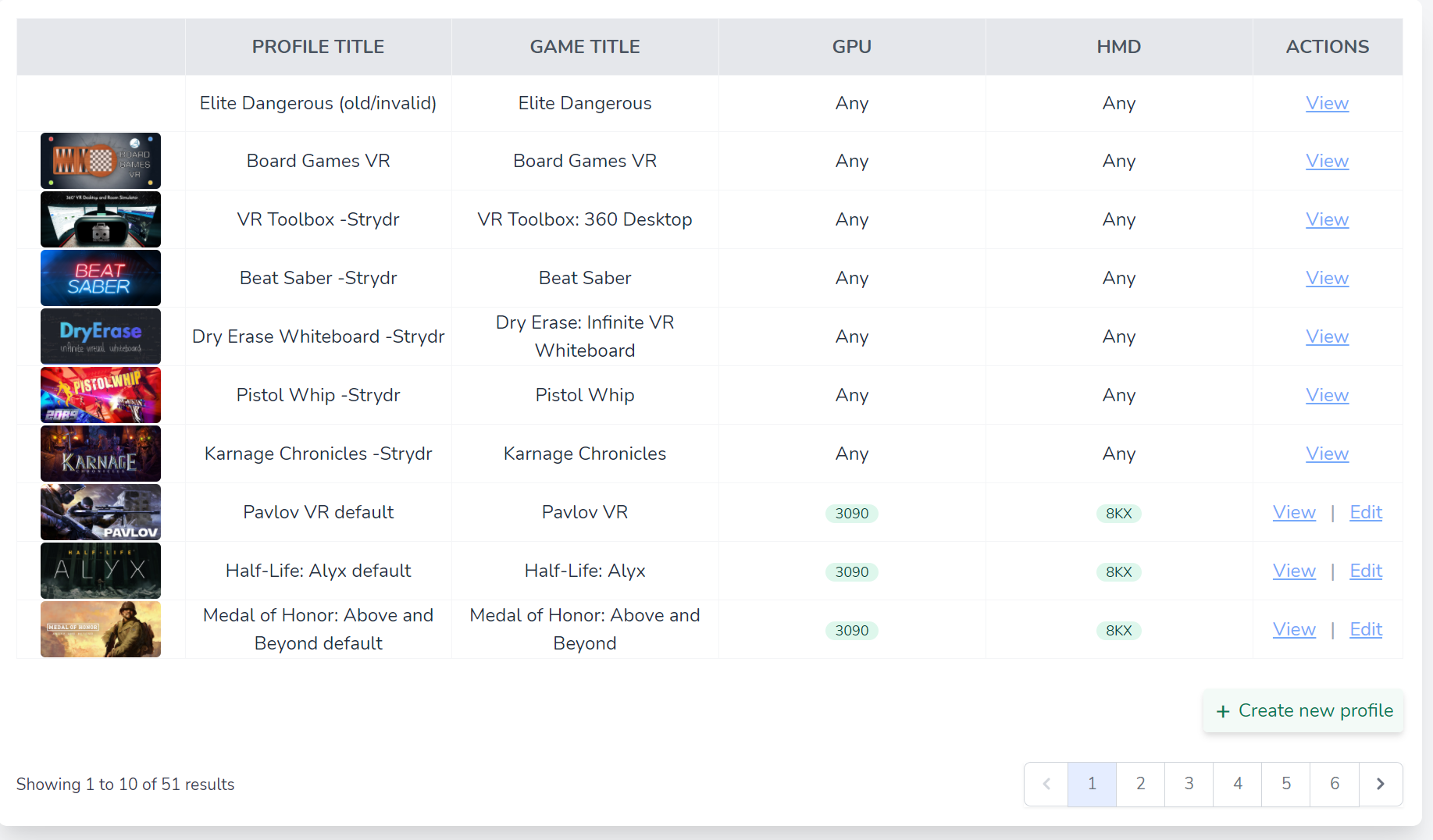Screen dimensions: 1433x840
Task: Click 'Any' GPU value in Beat Saber row
Action: (852, 278)
